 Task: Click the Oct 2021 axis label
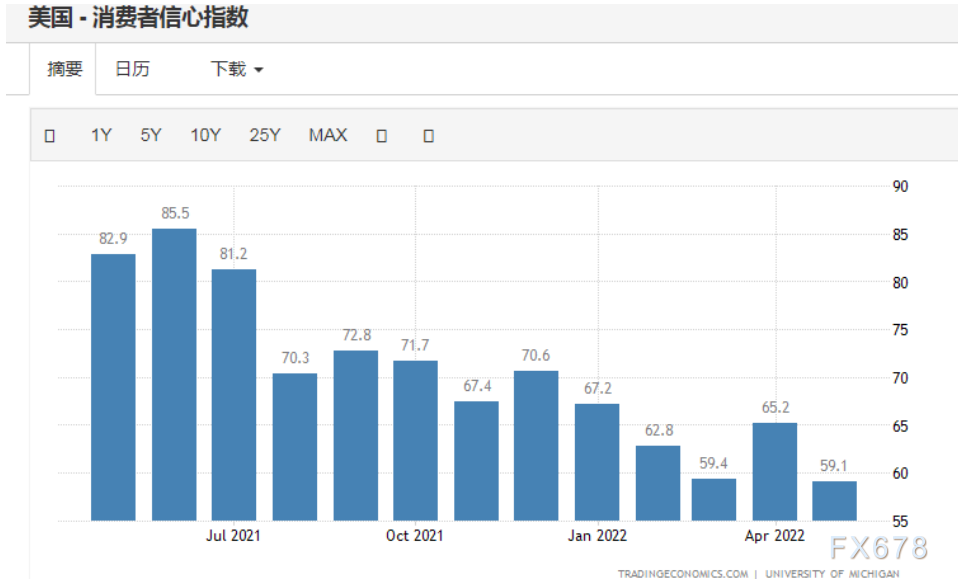pyautogui.click(x=414, y=535)
